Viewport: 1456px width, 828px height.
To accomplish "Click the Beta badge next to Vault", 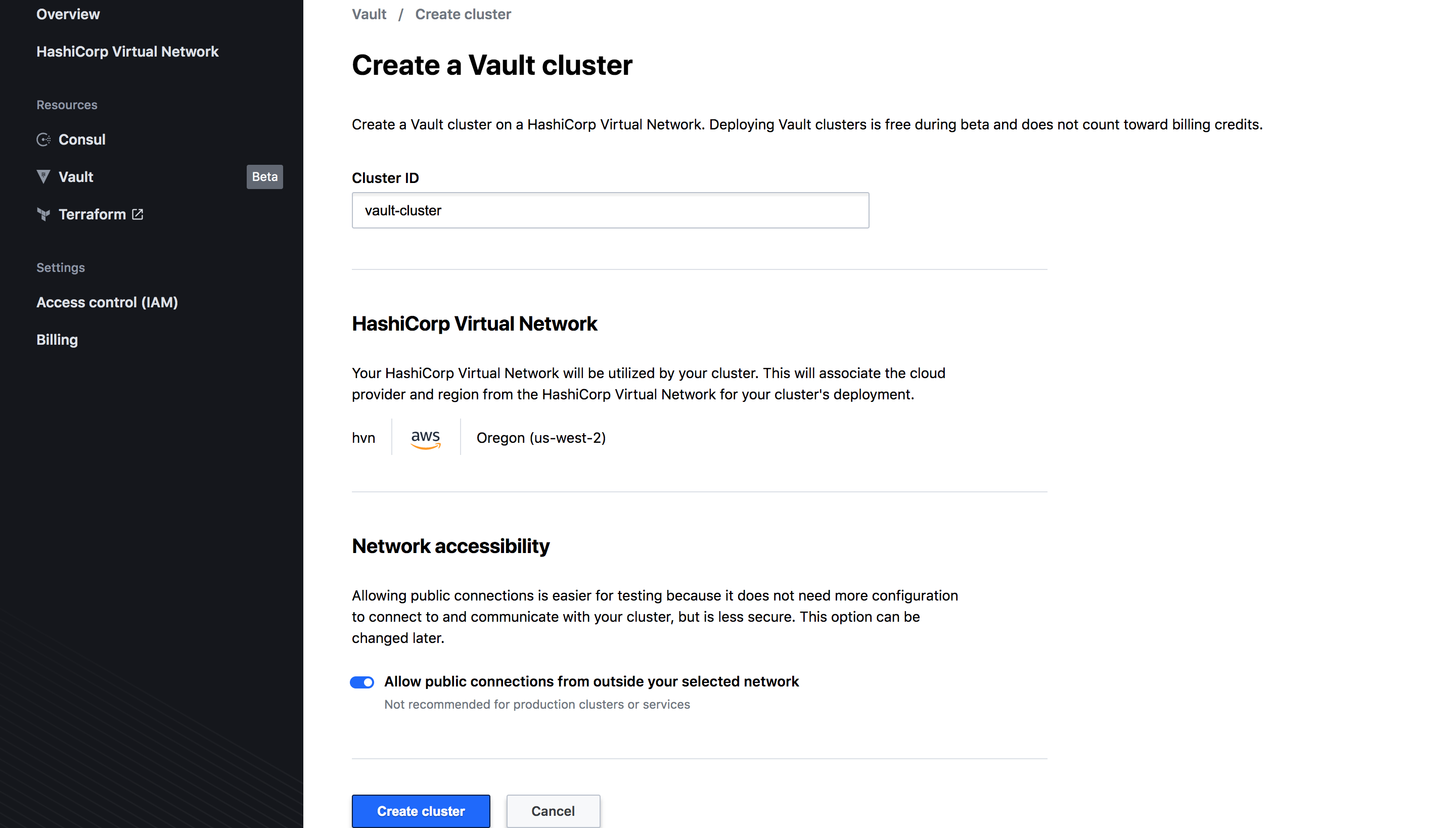I will [x=264, y=177].
